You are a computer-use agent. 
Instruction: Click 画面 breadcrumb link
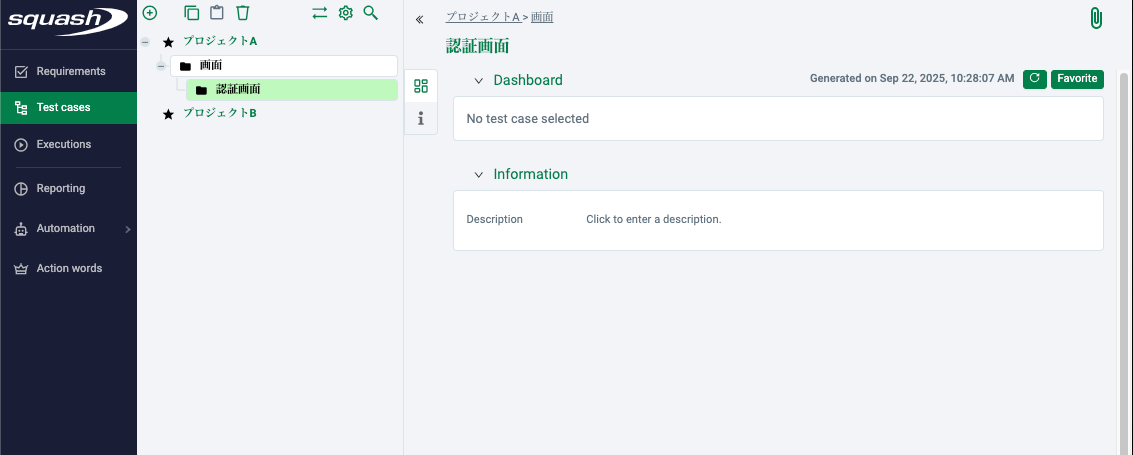542,17
